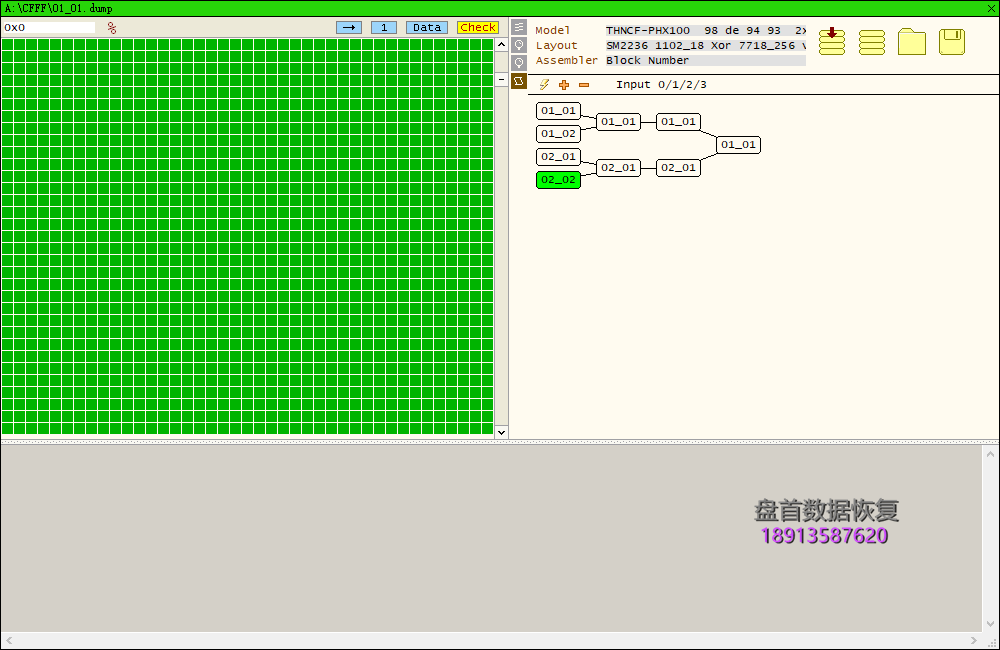Open the Model field showing THNCF-PHX100
This screenshot has height=650, width=1000.
(x=700, y=30)
